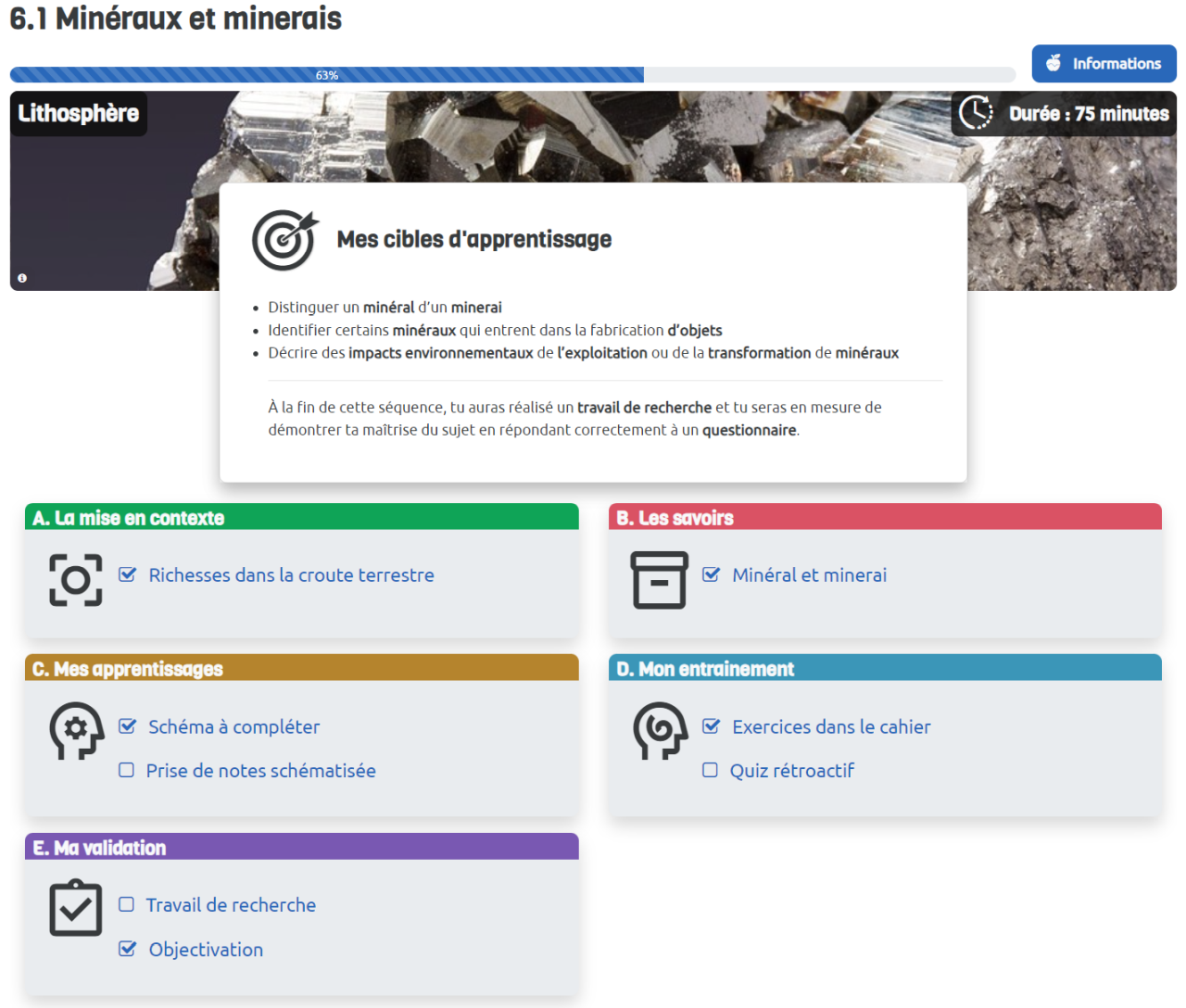Open the Informations button
The image size is (1186, 1008).
tap(1104, 64)
